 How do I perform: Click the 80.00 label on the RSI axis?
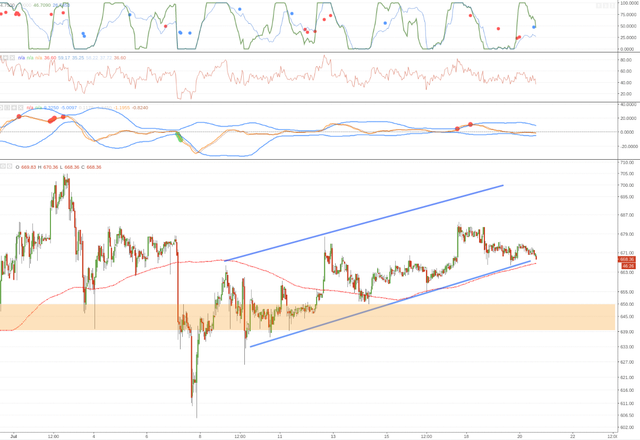626,60
